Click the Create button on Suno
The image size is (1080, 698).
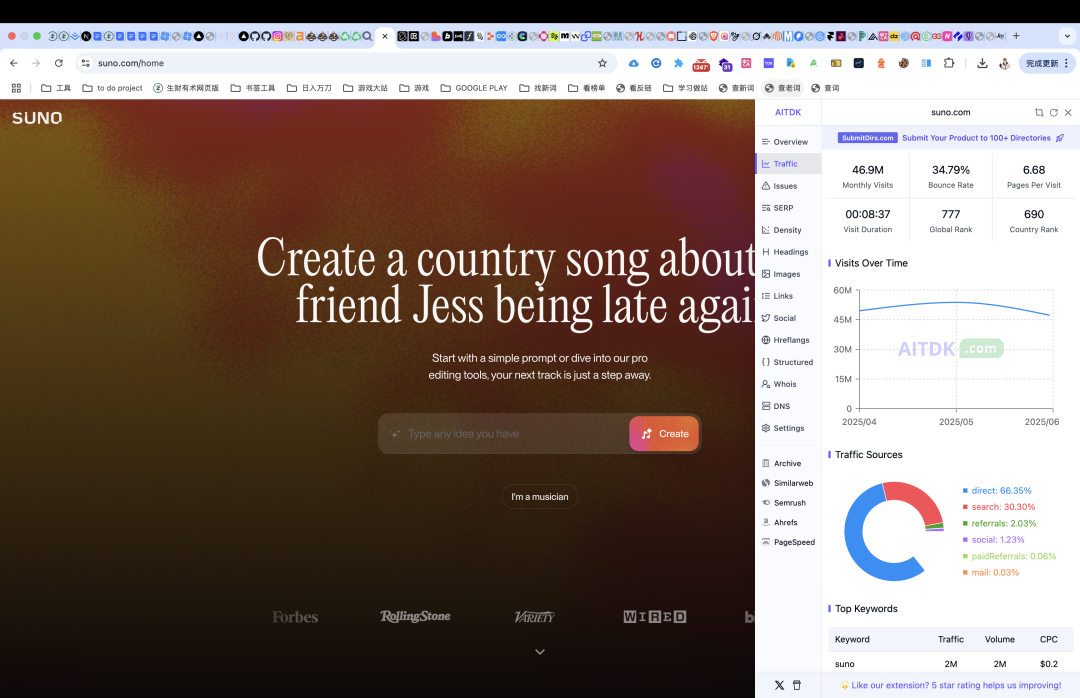(665, 433)
